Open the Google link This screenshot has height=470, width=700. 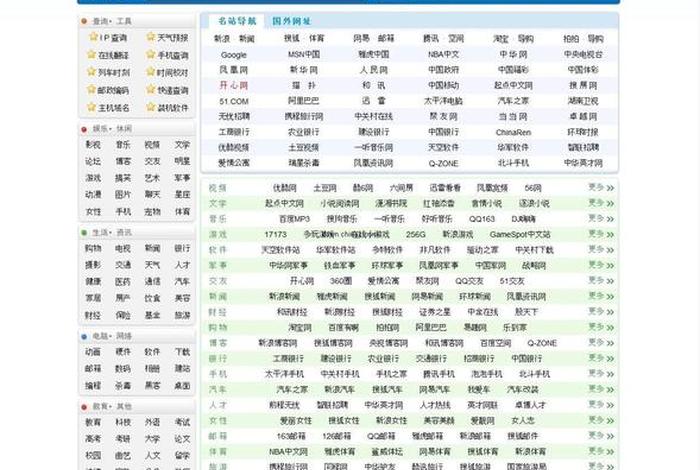click(233, 55)
